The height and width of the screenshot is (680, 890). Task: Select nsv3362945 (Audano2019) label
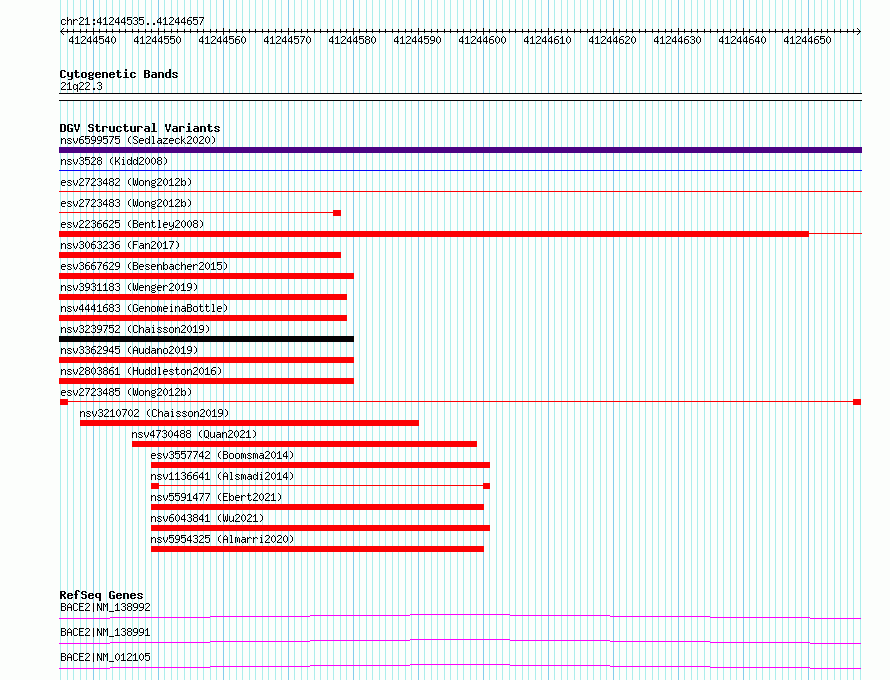pyautogui.click(x=129, y=350)
